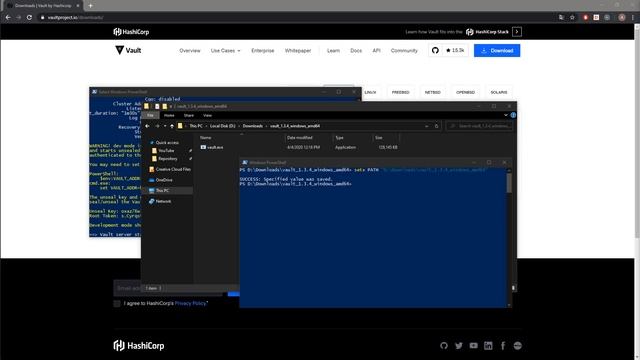The image size is (640, 360).
Task: Open the Enterprise nav link
Action: (262, 51)
